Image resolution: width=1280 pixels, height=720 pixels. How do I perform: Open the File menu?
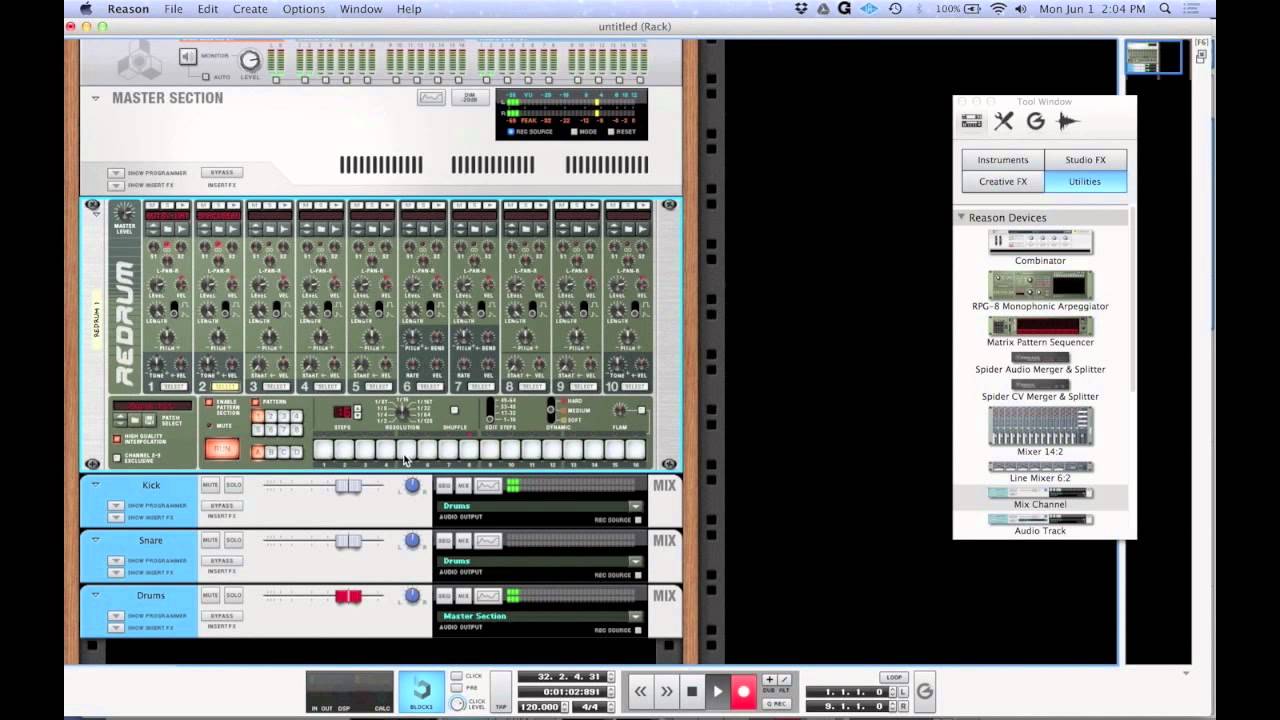click(x=173, y=9)
